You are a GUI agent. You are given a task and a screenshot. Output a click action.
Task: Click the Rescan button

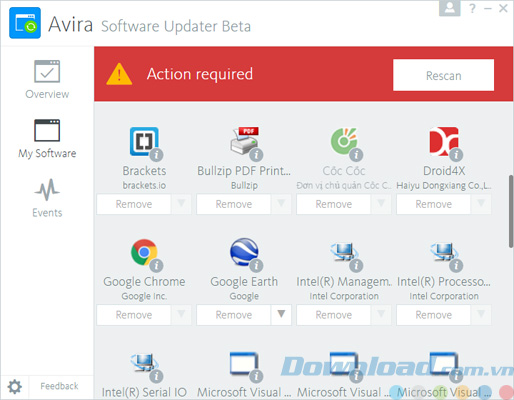(x=443, y=75)
